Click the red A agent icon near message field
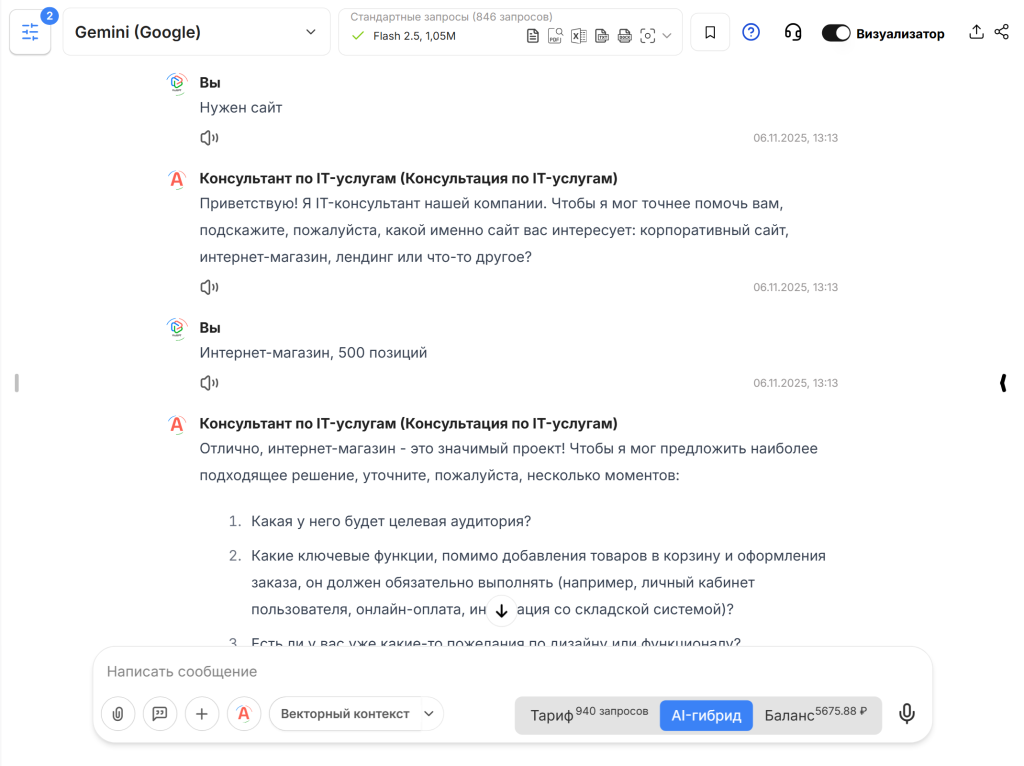 [x=244, y=714]
